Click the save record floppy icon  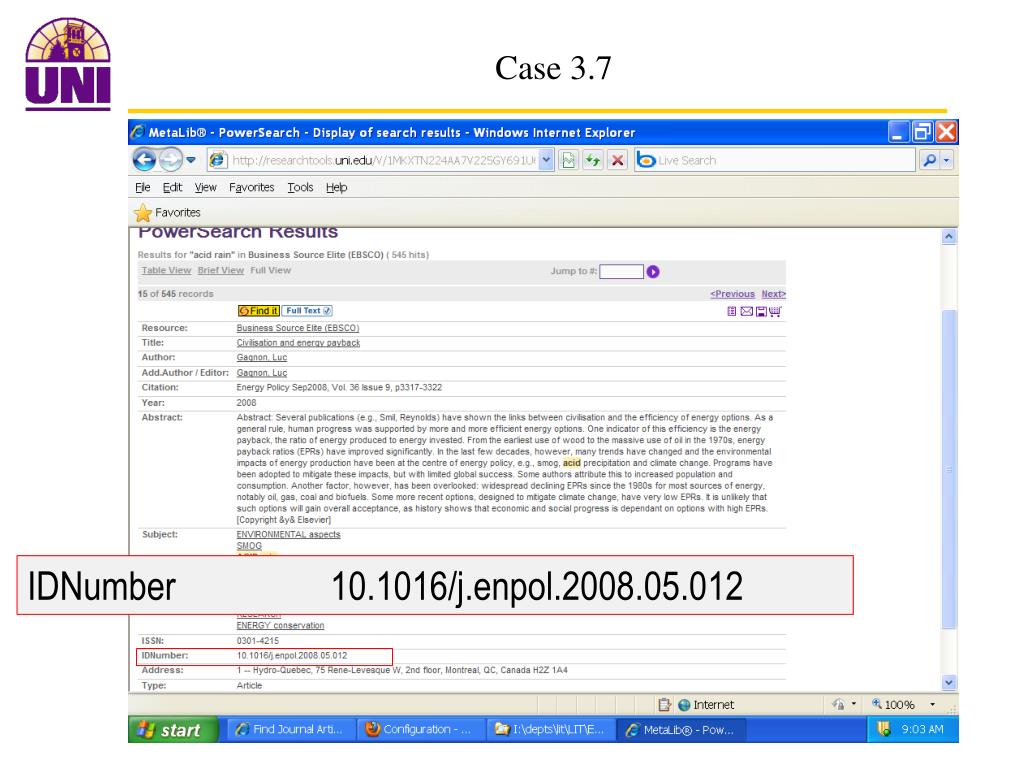761,312
